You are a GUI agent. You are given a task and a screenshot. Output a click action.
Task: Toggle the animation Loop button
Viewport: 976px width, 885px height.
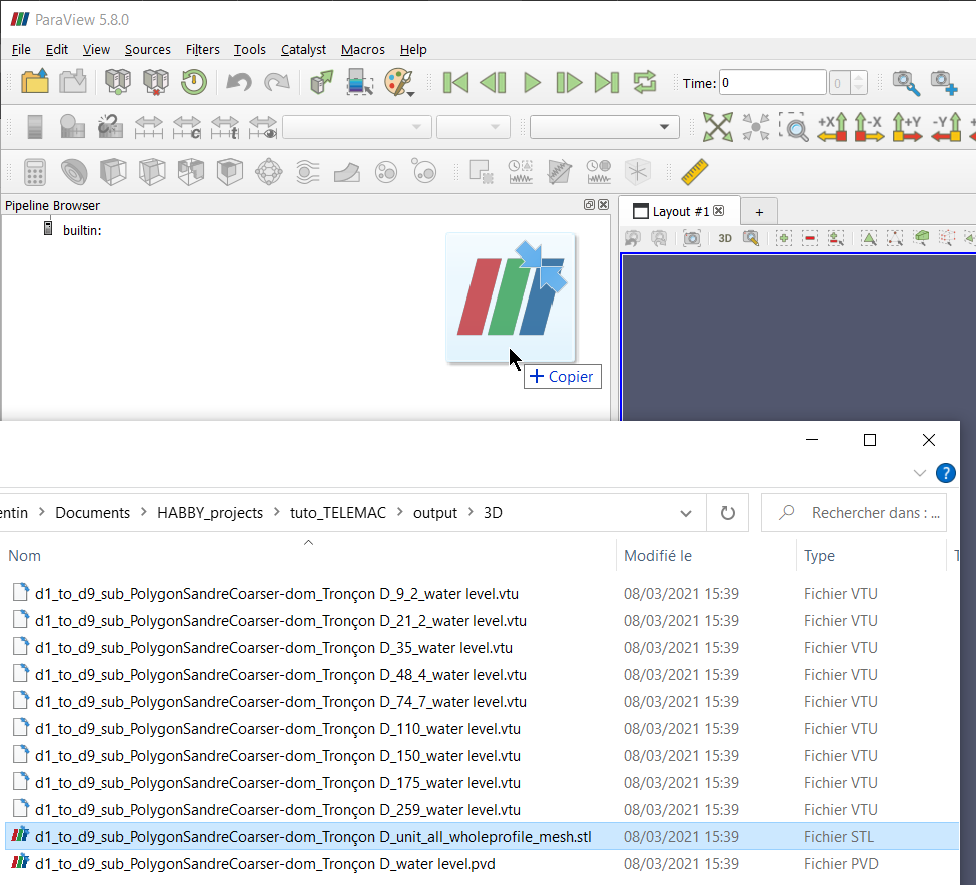(x=645, y=82)
